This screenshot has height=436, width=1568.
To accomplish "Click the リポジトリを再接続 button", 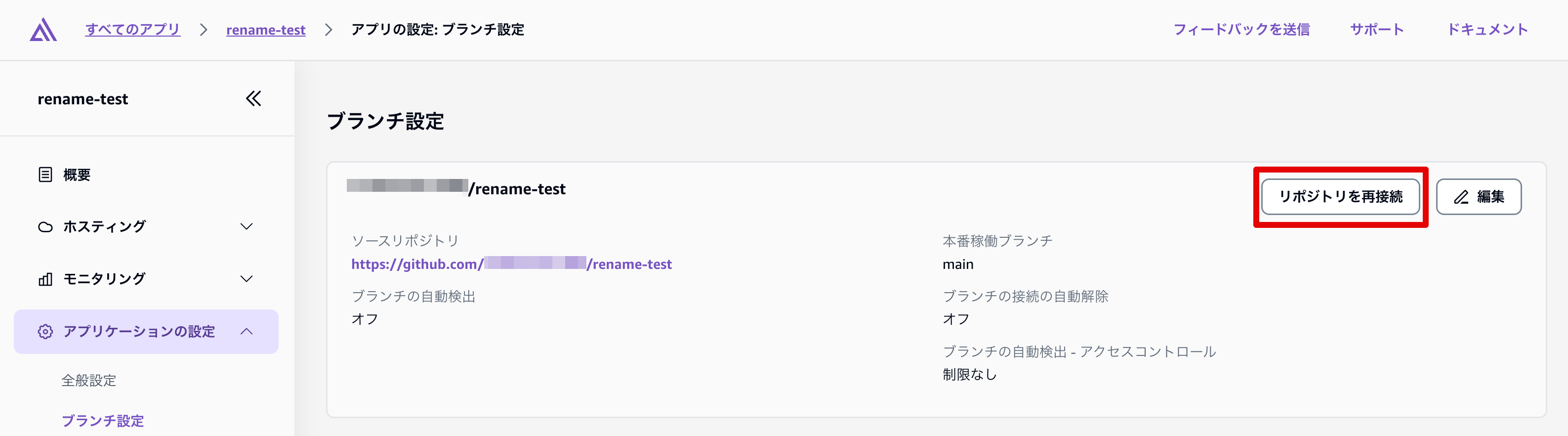I will coord(1340,197).
